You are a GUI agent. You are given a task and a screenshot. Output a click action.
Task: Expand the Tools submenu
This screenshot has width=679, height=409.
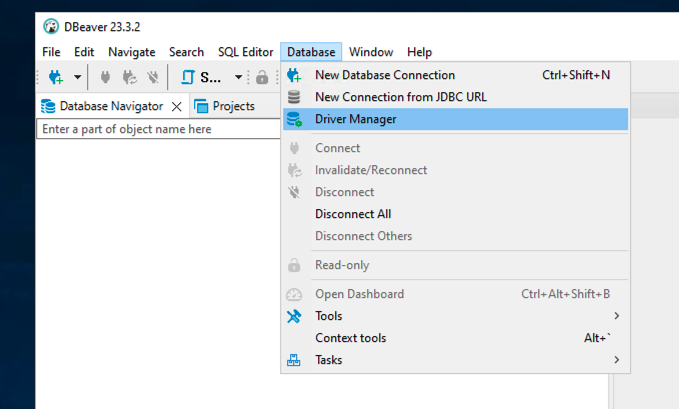tap(456, 316)
